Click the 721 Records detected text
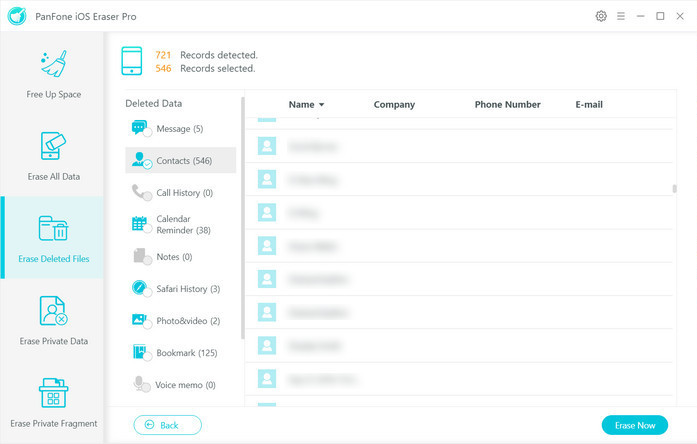 (206, 55)
